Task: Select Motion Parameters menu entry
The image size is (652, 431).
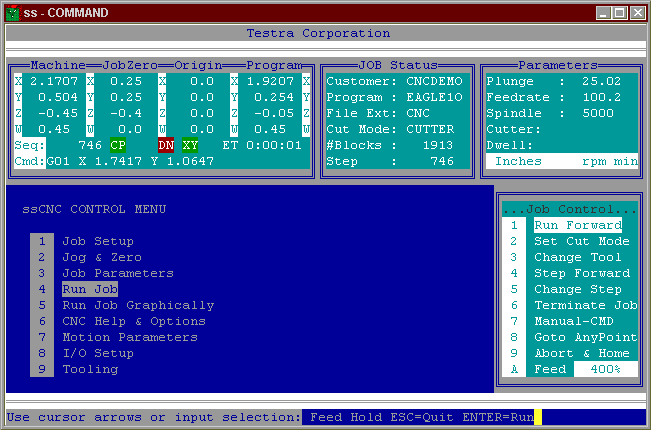Action: point(129,337)
